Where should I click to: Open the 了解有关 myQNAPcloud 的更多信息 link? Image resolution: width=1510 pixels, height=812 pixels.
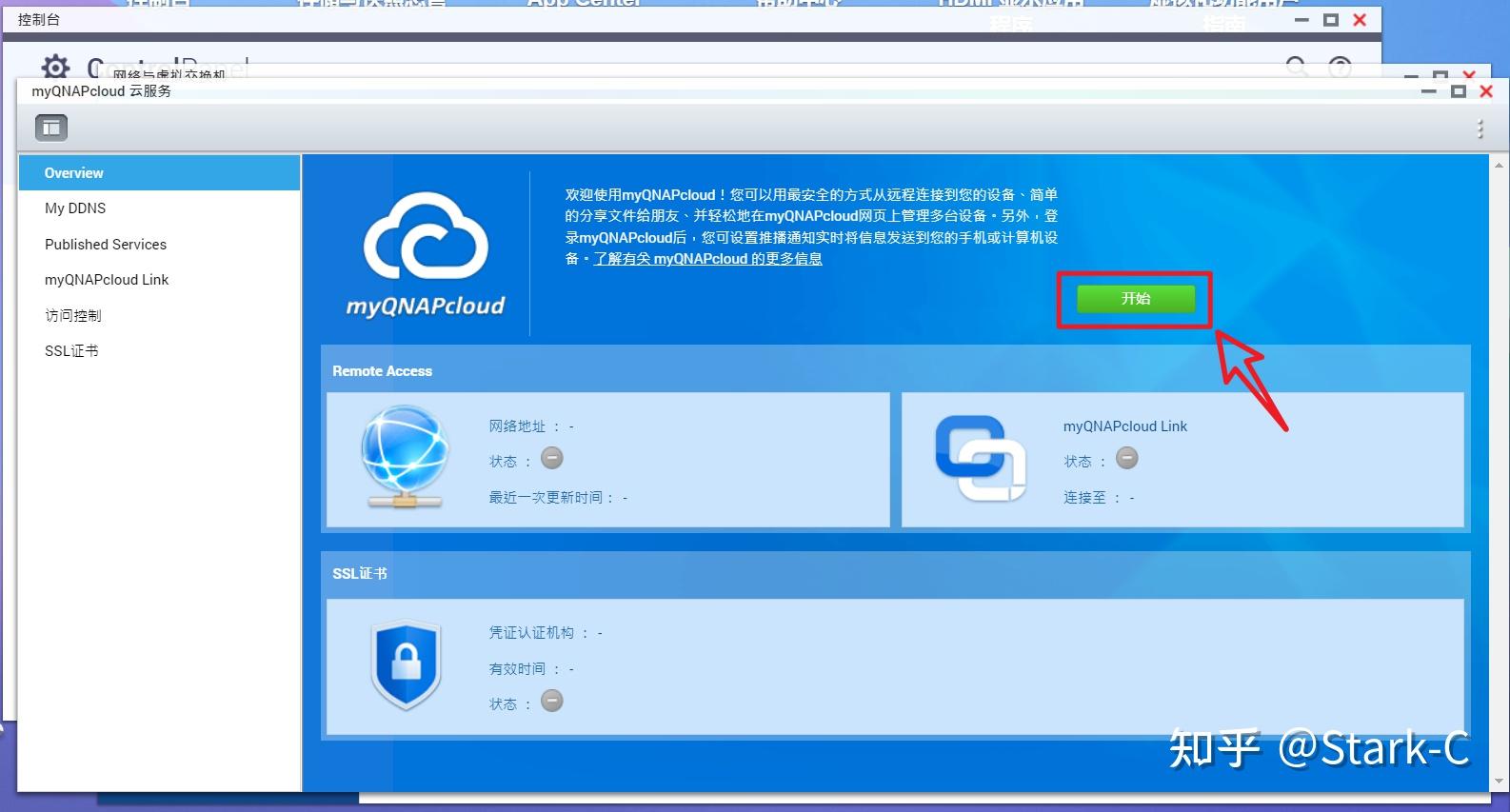707,259
